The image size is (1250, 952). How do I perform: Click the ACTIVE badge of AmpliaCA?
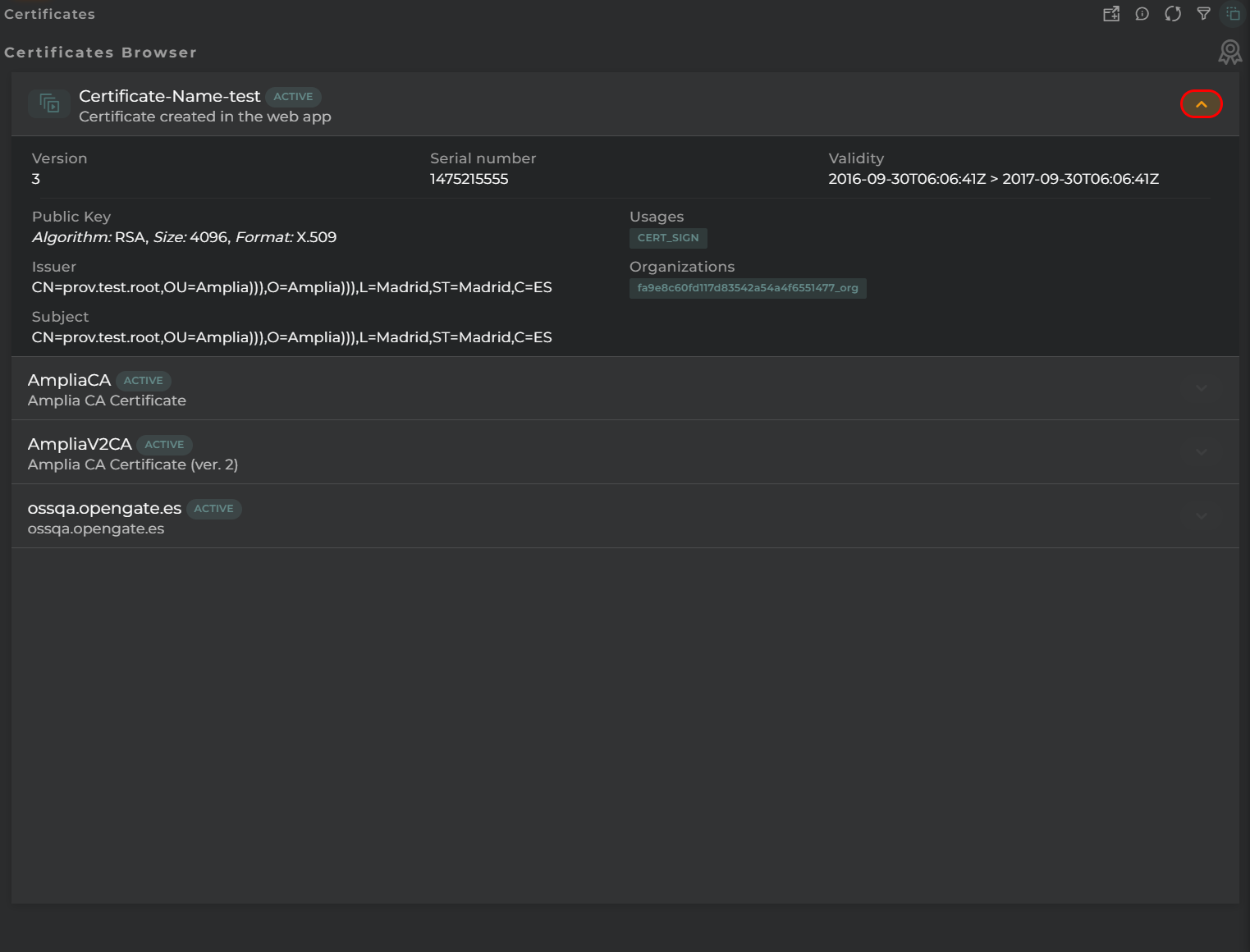(144, 381)
